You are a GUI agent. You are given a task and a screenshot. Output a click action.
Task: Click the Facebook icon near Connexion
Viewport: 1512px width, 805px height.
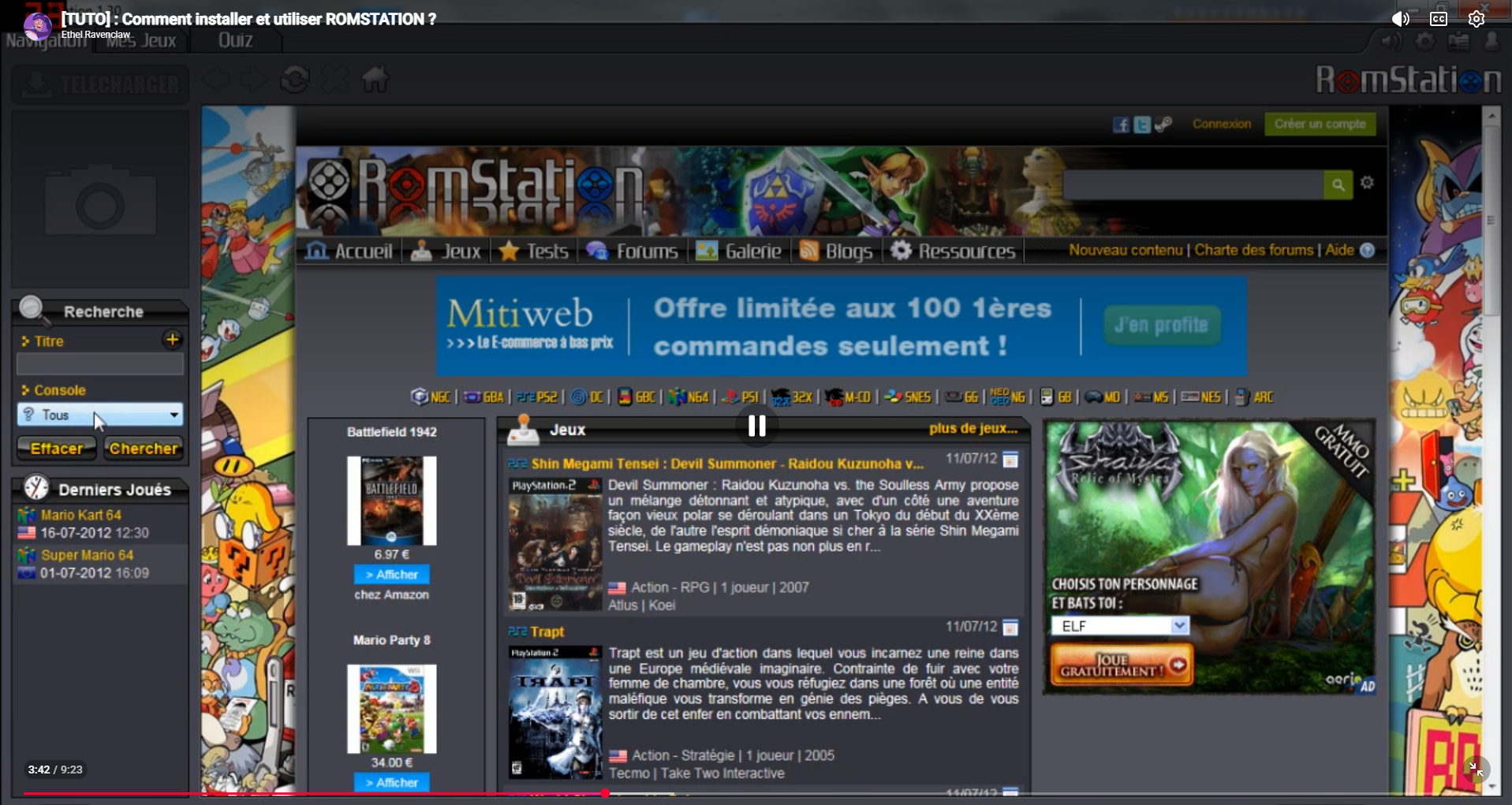point(1121,125)
